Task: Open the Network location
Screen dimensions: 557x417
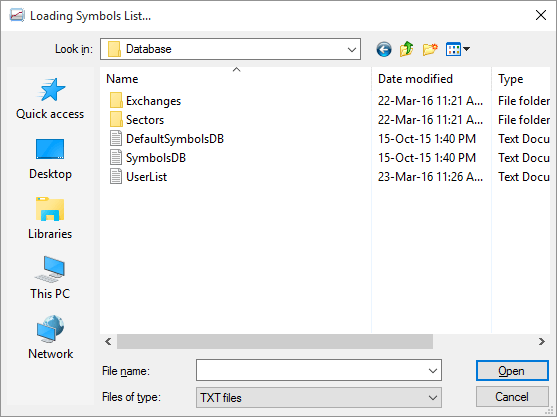Action: click(50, 337)
